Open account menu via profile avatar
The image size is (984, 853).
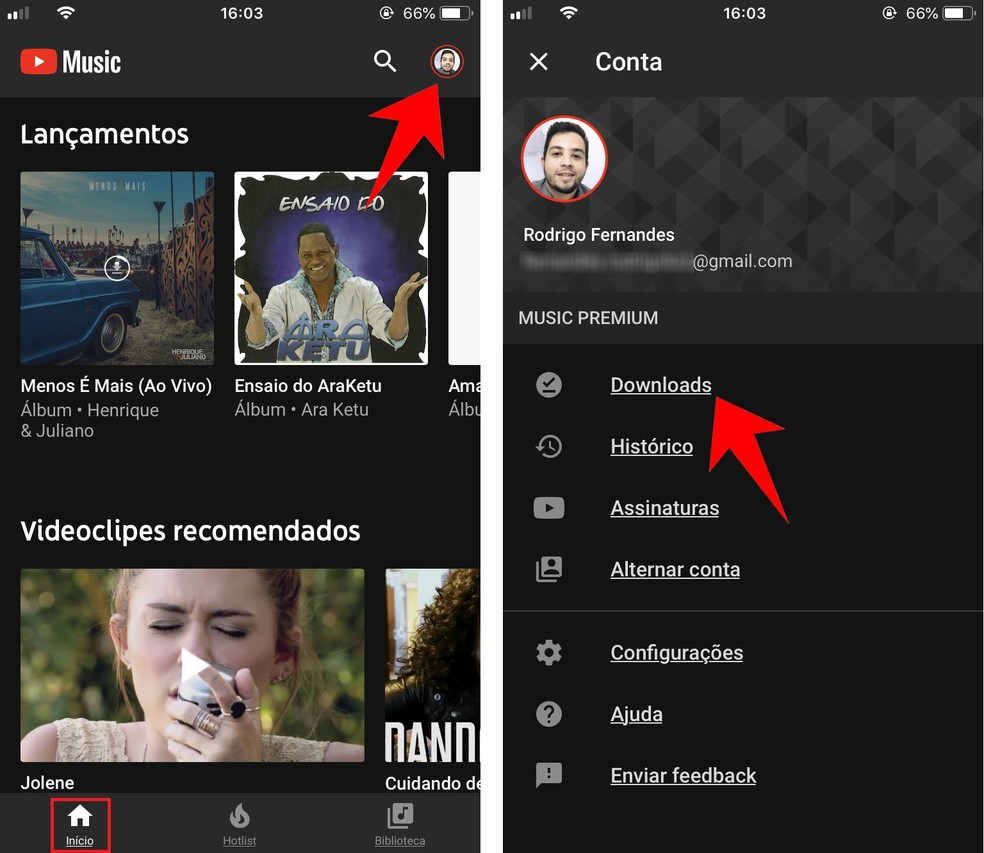(447, 62)
